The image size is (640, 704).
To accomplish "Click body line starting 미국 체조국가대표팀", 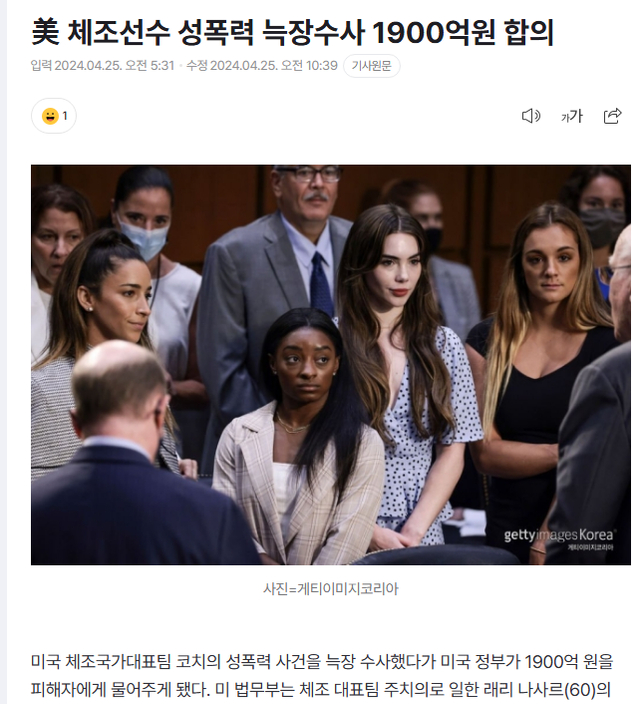I will (x=322, y=661).
